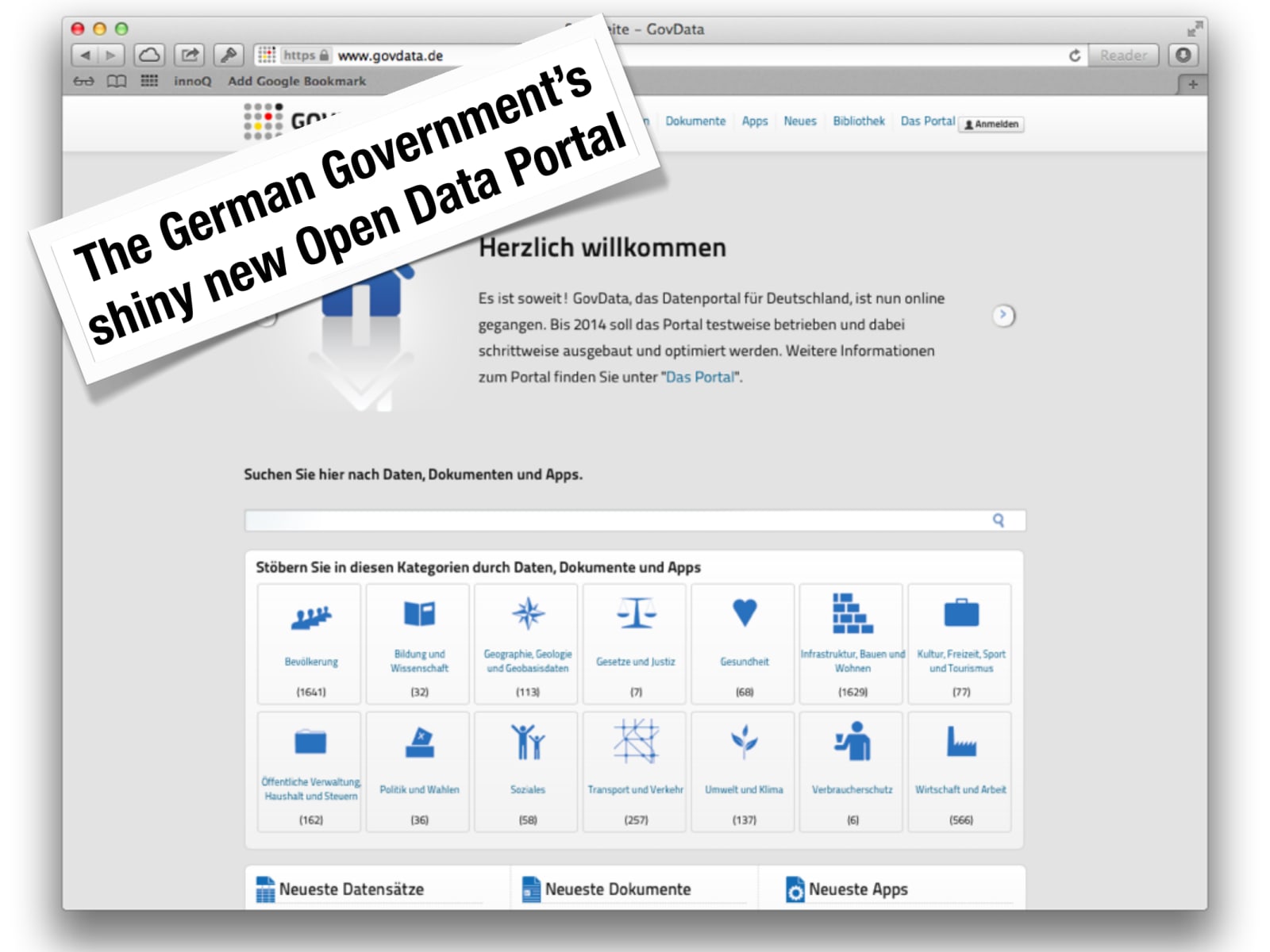Select the Bevölkerung category label
Image resolution: width=1270 pixels, height=952 pixels.
(x=311, y=662)
